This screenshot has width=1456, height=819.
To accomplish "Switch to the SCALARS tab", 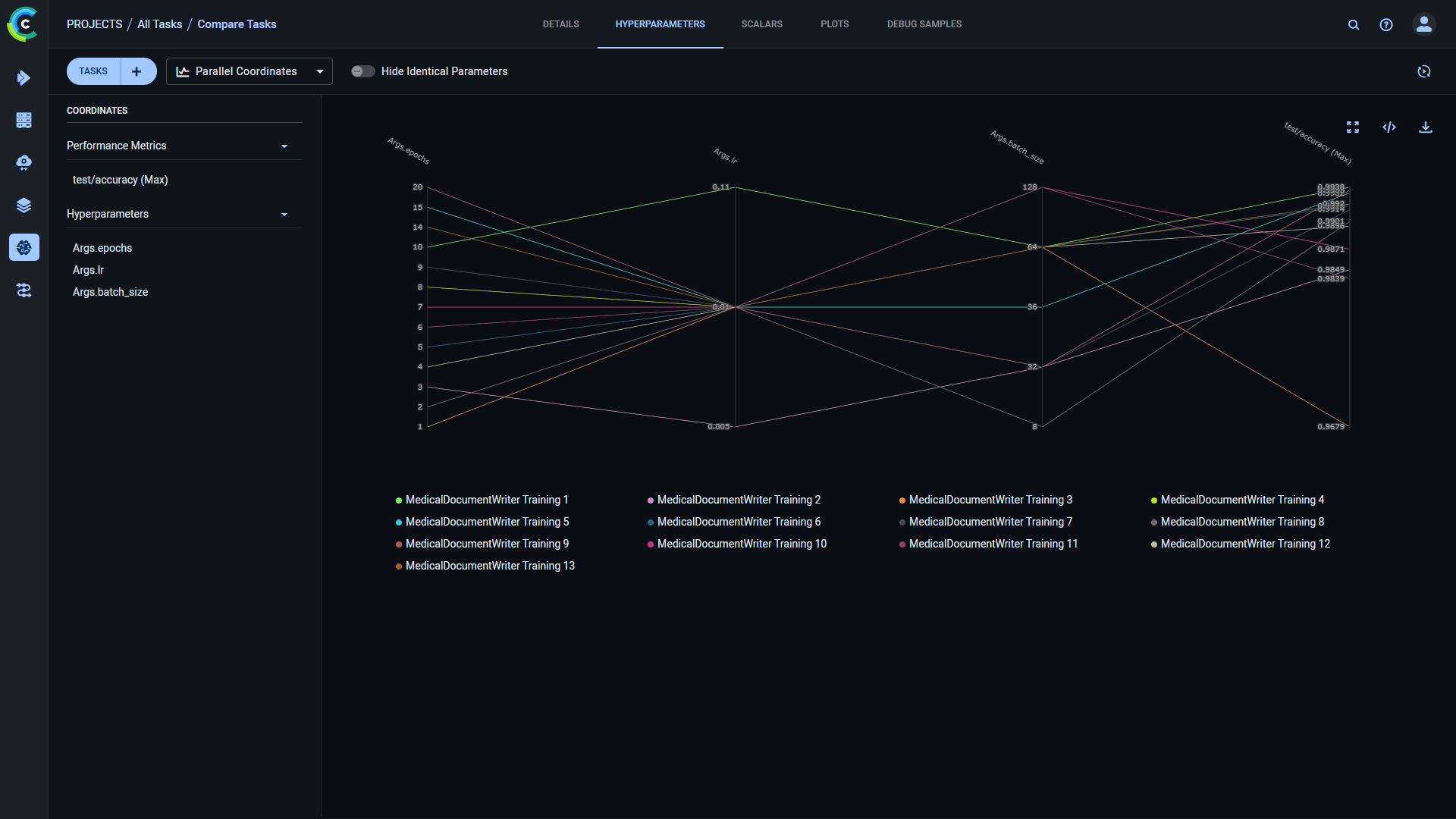I will pos(761,24).
